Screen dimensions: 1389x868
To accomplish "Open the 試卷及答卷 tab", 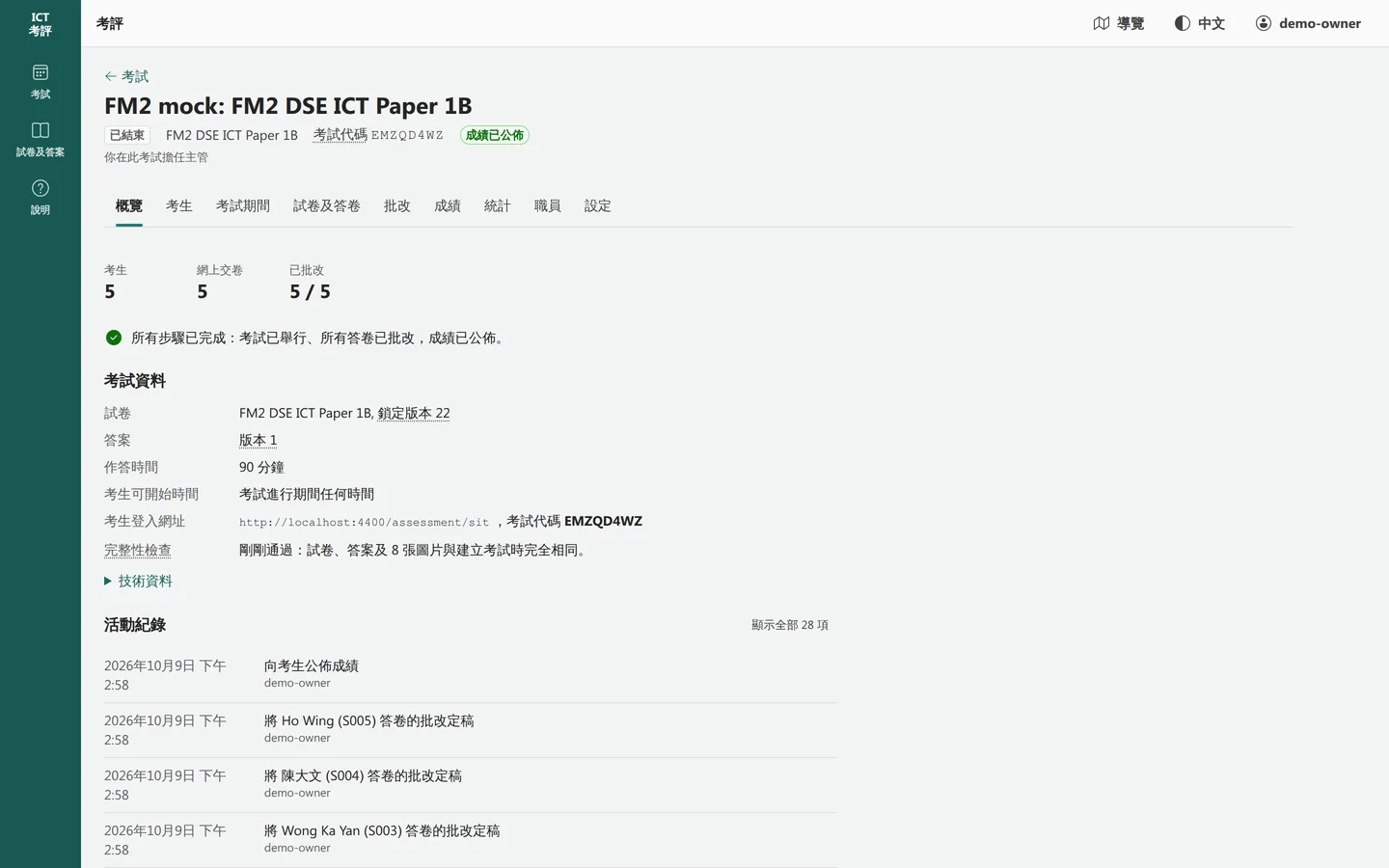I will click(327, 205).
